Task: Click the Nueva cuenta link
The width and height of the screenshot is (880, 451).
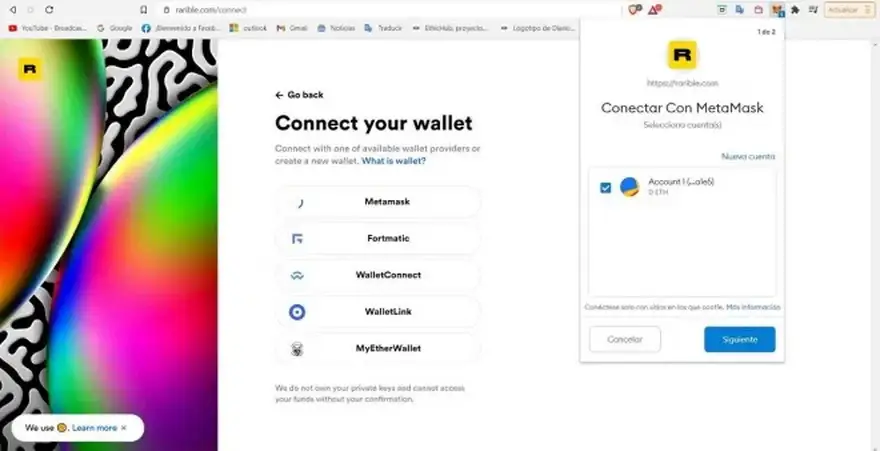Action: coord(748,157)
